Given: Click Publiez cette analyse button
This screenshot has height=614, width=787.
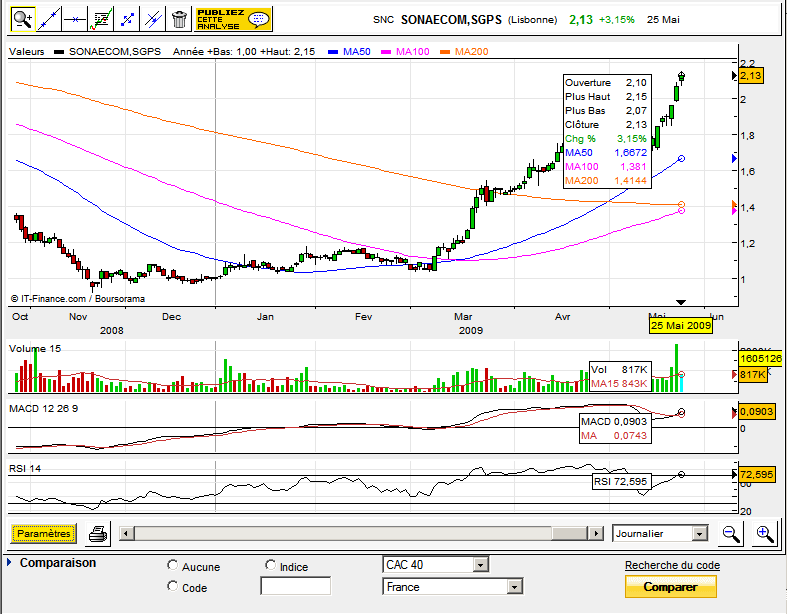Looking at the screenshot, I should pyautogui.click(x=233, y=20).
